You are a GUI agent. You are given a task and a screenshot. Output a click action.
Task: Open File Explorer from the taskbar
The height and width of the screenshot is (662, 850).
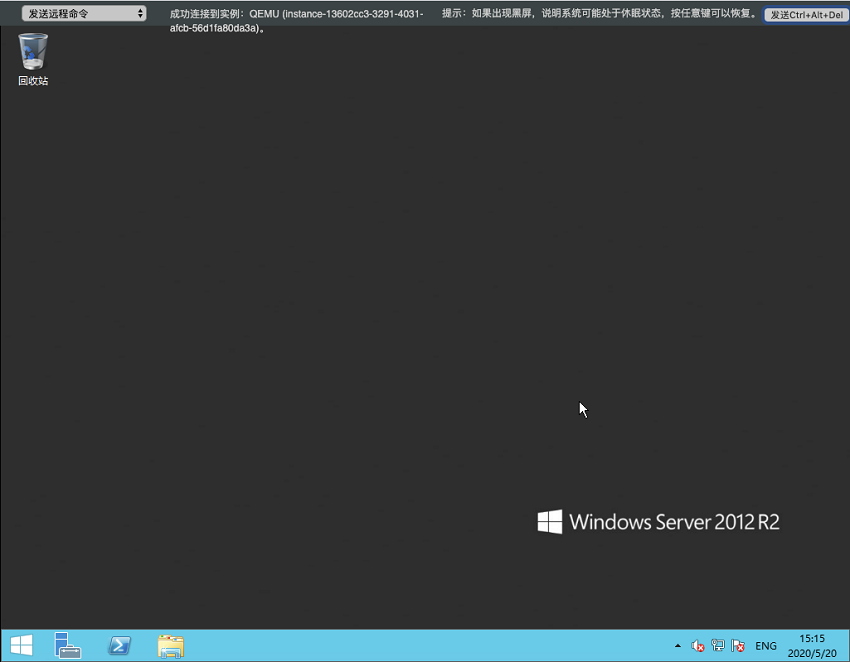[x=171, y=646]
